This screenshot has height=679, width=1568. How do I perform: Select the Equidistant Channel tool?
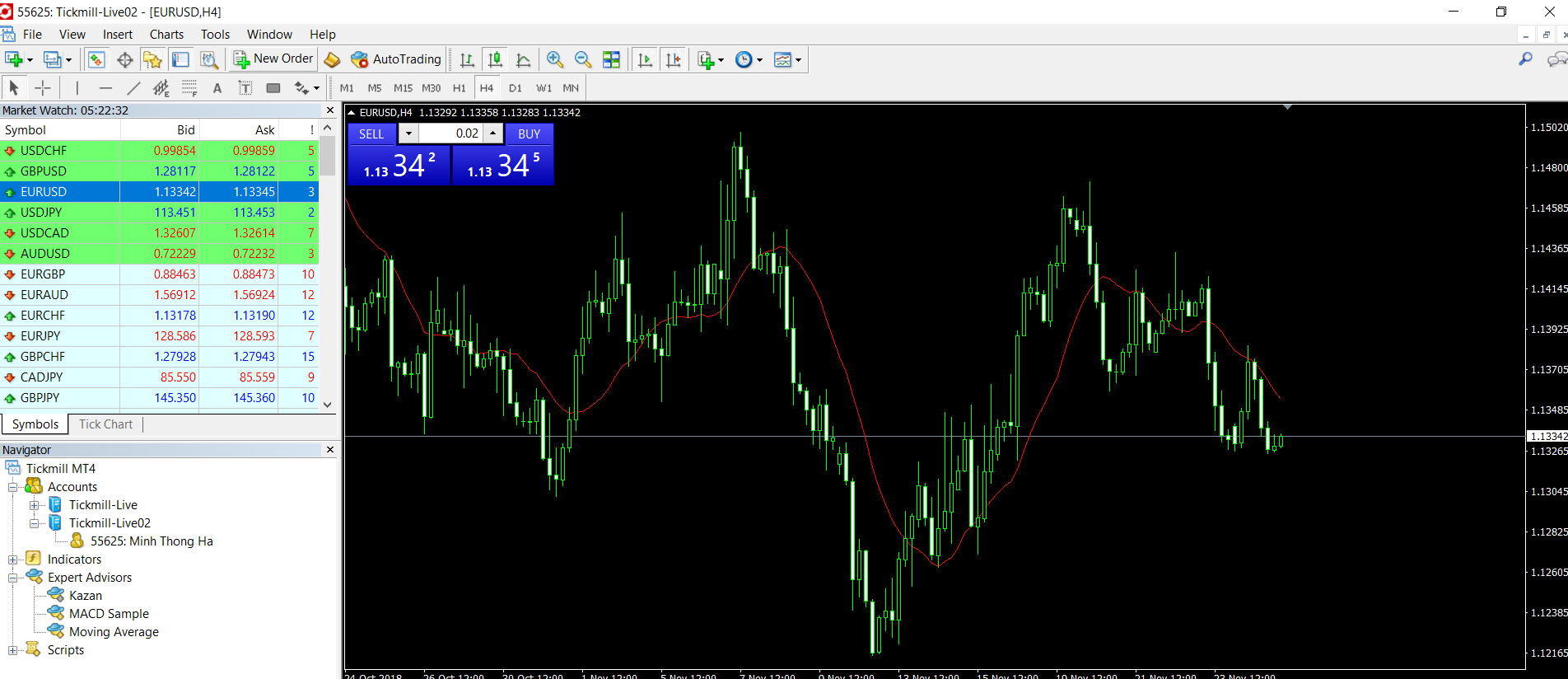pos(161,87)
